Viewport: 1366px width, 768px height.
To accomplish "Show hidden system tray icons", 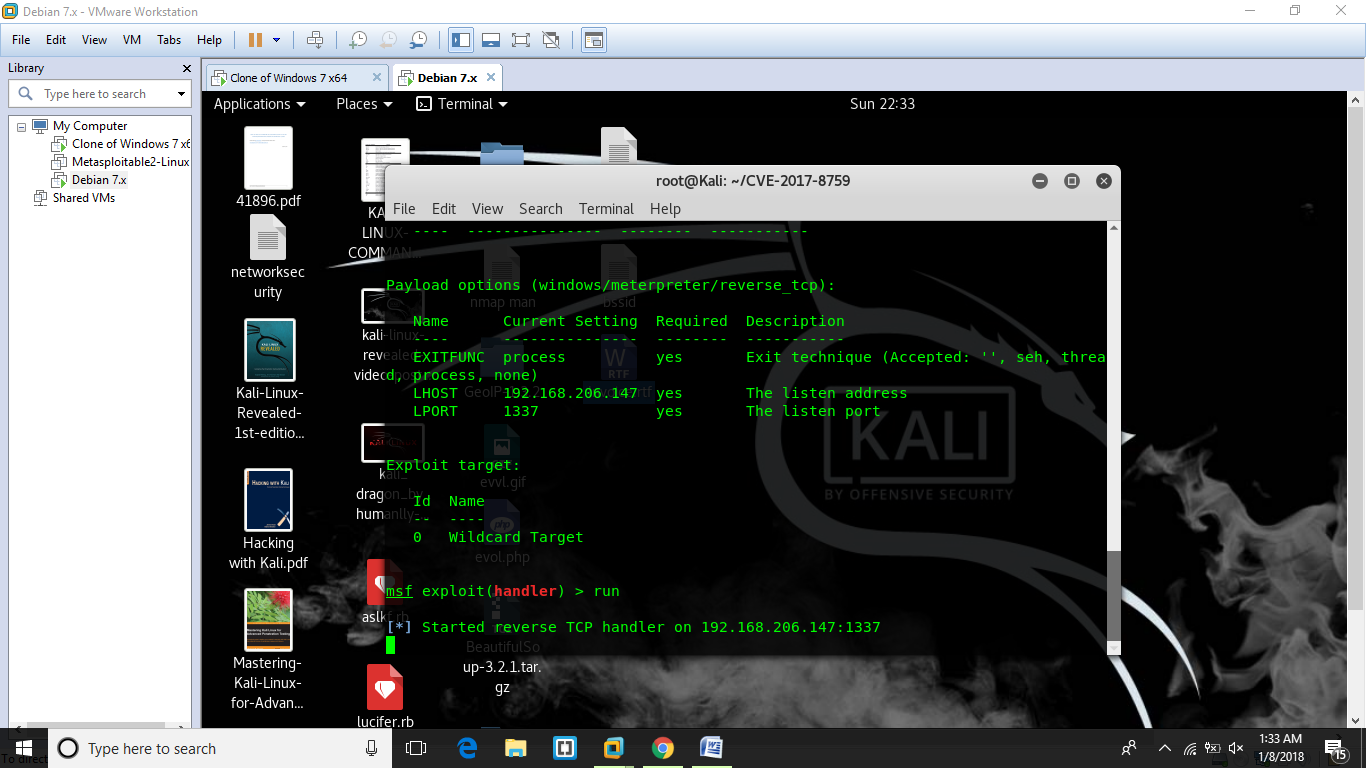I will (x=1164, y=748).
